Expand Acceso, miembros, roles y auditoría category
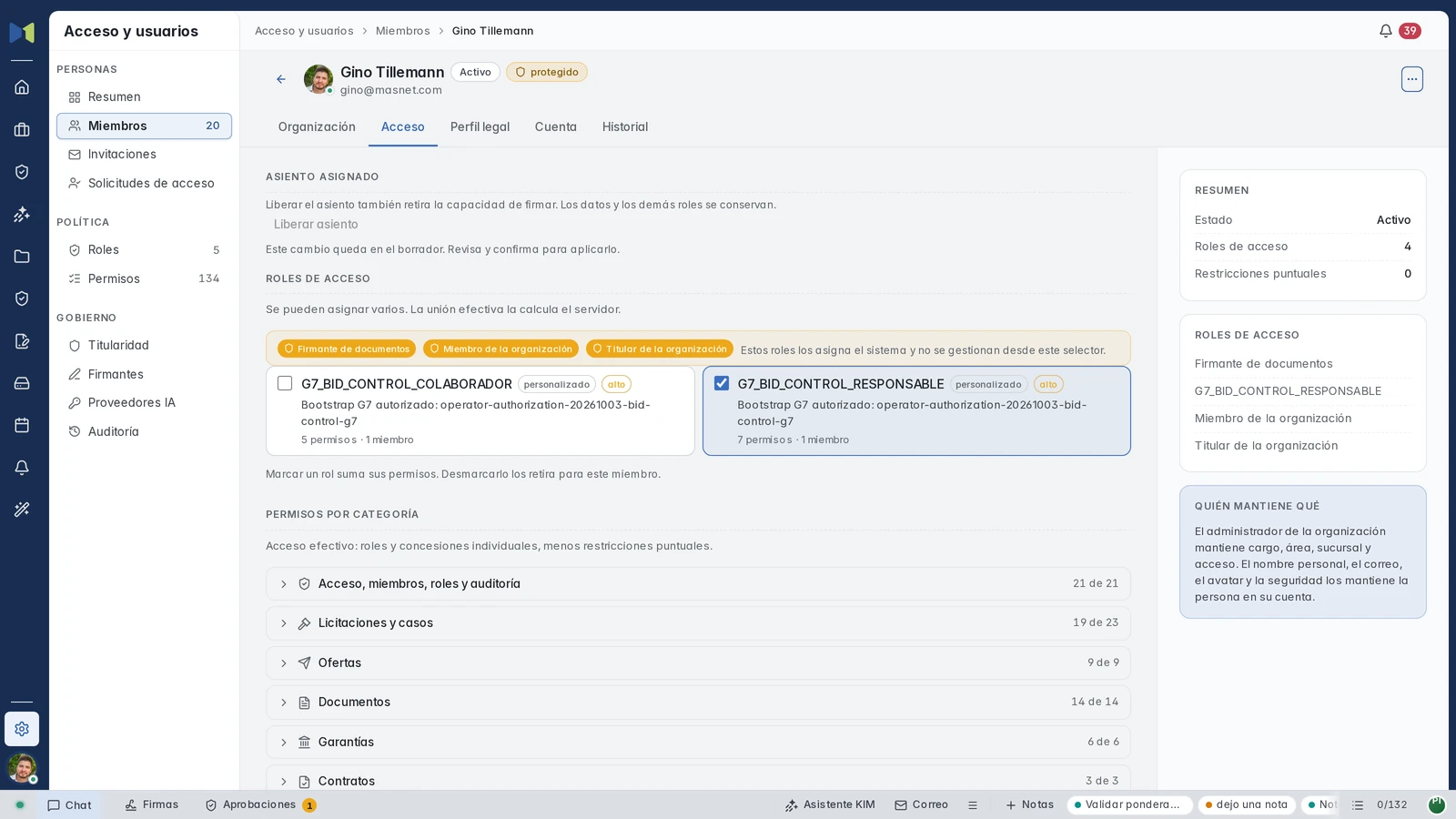1456x819 pixels. coord(698,584)
